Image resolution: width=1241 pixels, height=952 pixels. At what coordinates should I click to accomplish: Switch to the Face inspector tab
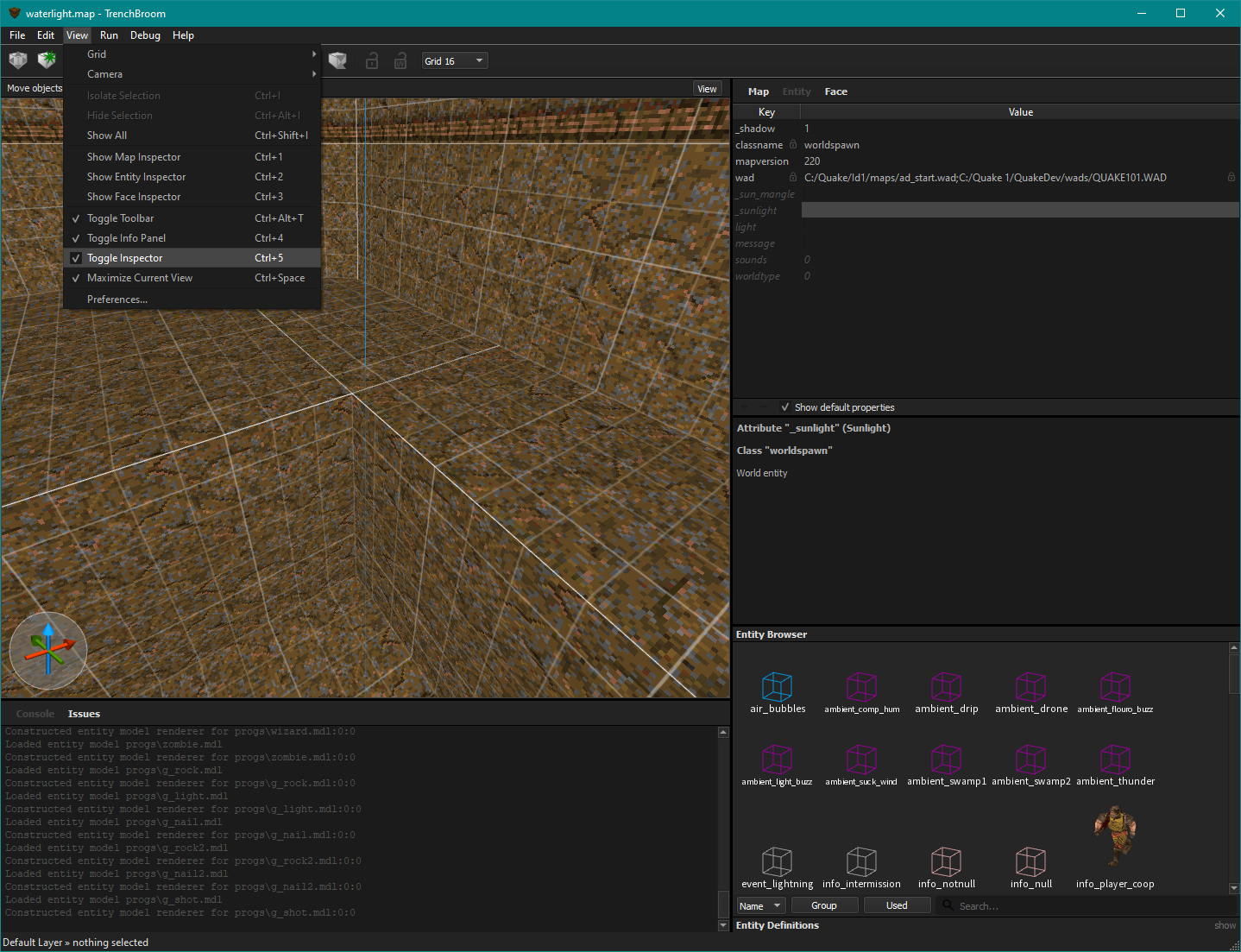point(835,91)
